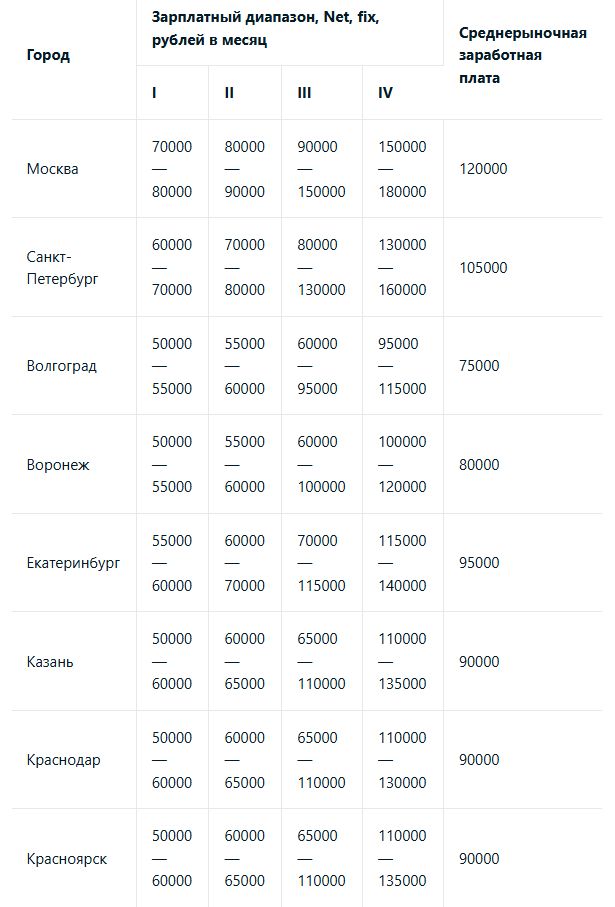Click Volgograd's average salary value 75000
The width and height of the screenshot is (615, 907).
(x=479, y=366)
